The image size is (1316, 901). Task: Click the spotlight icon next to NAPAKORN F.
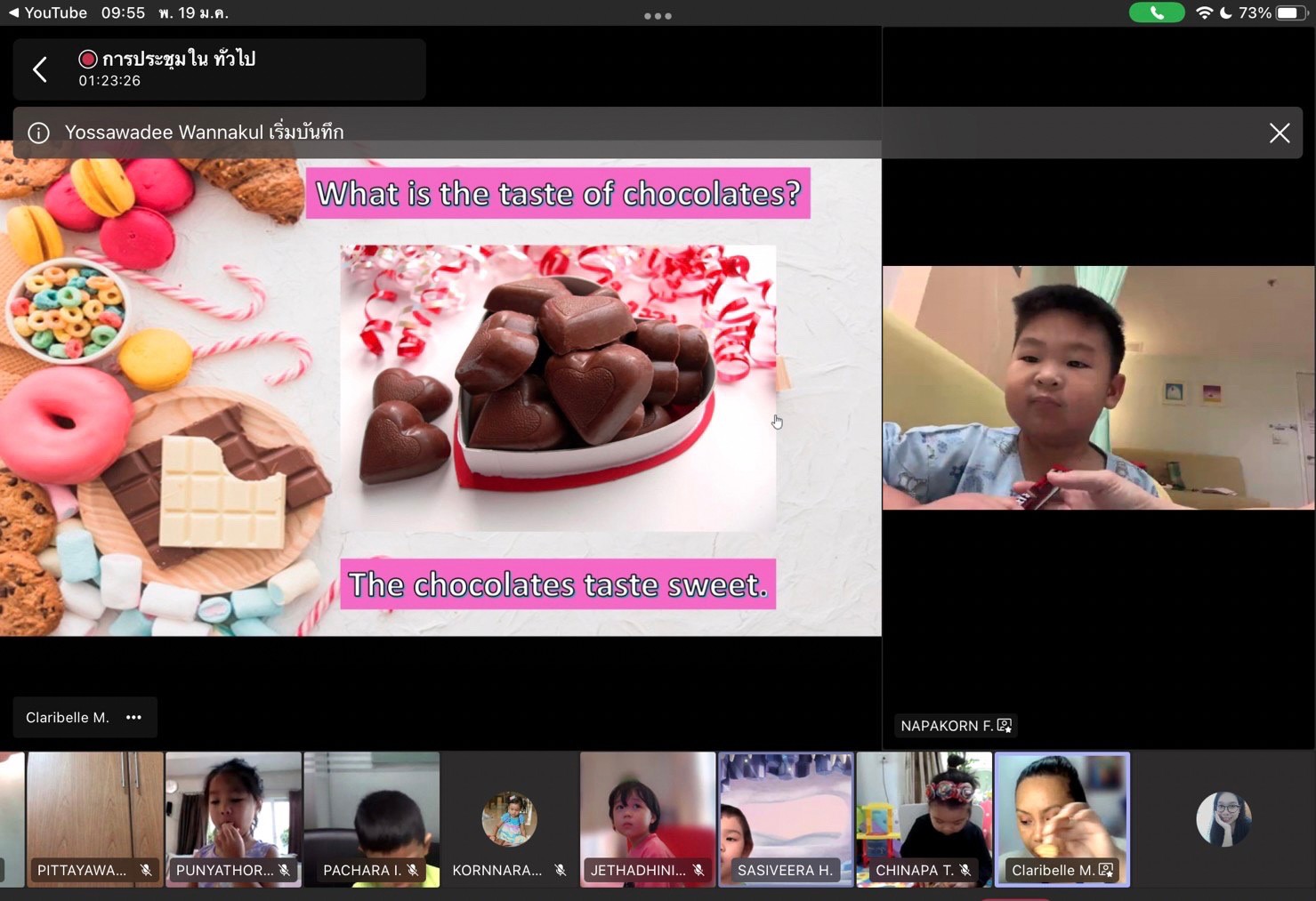click(1005, 726)
